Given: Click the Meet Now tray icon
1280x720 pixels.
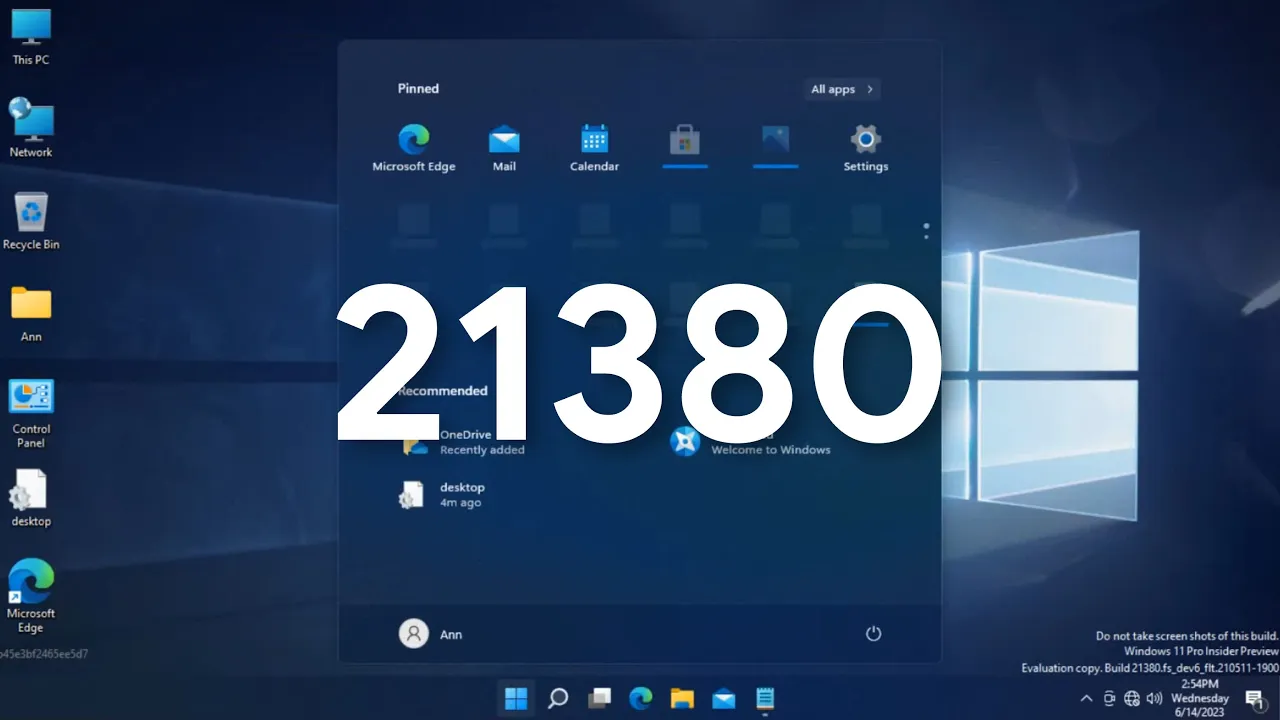Looking at the screenshot, I should (x=1110, y=698).
